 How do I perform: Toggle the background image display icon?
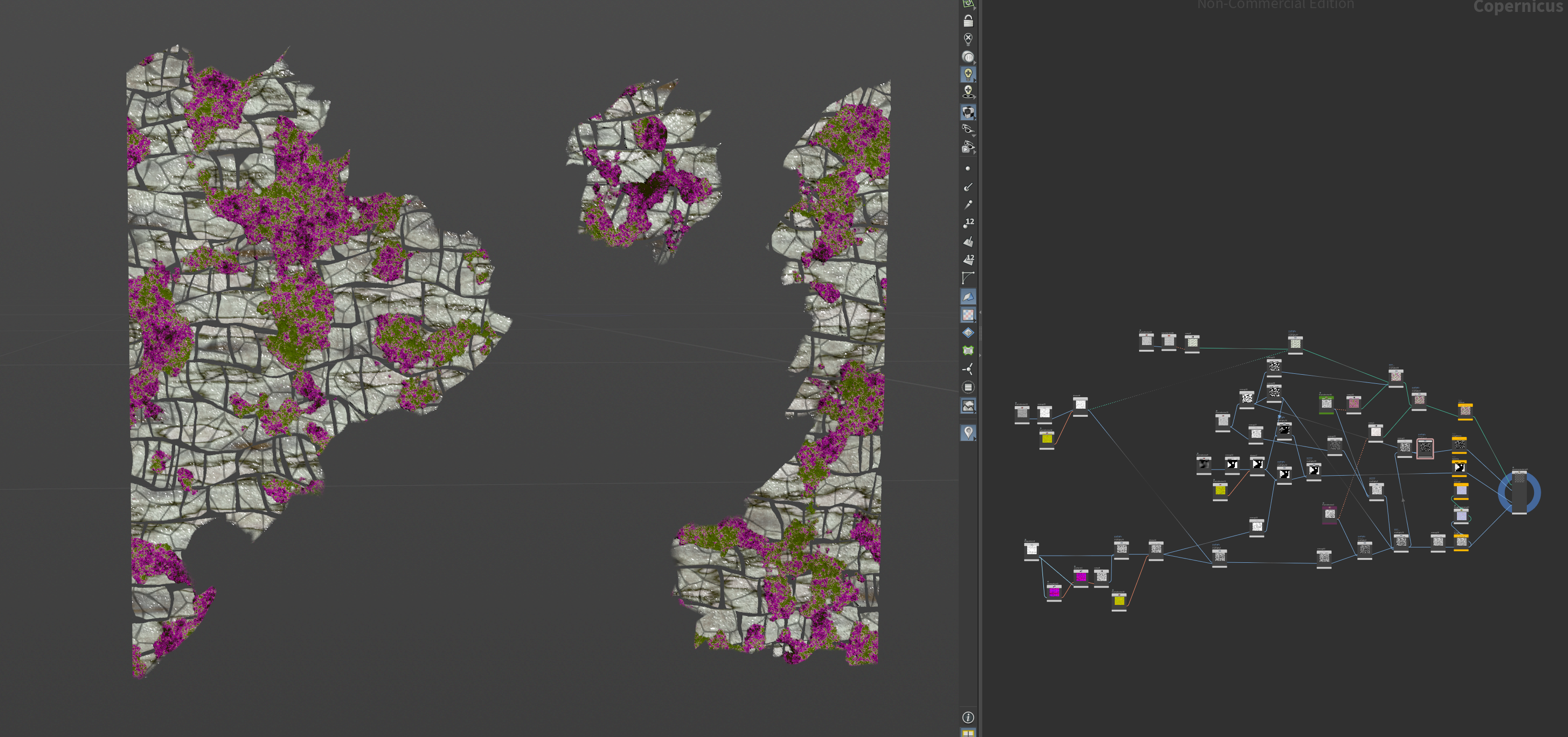(968, 406)
